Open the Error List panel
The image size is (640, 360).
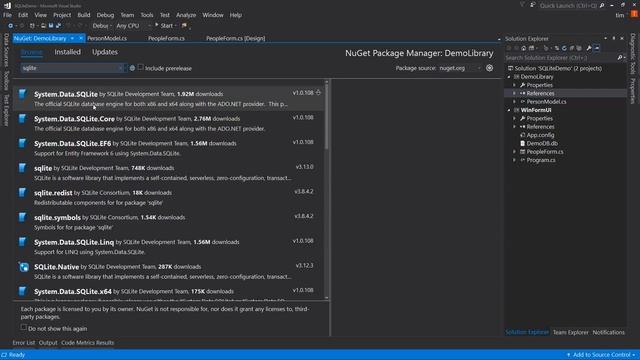(24, 343)
